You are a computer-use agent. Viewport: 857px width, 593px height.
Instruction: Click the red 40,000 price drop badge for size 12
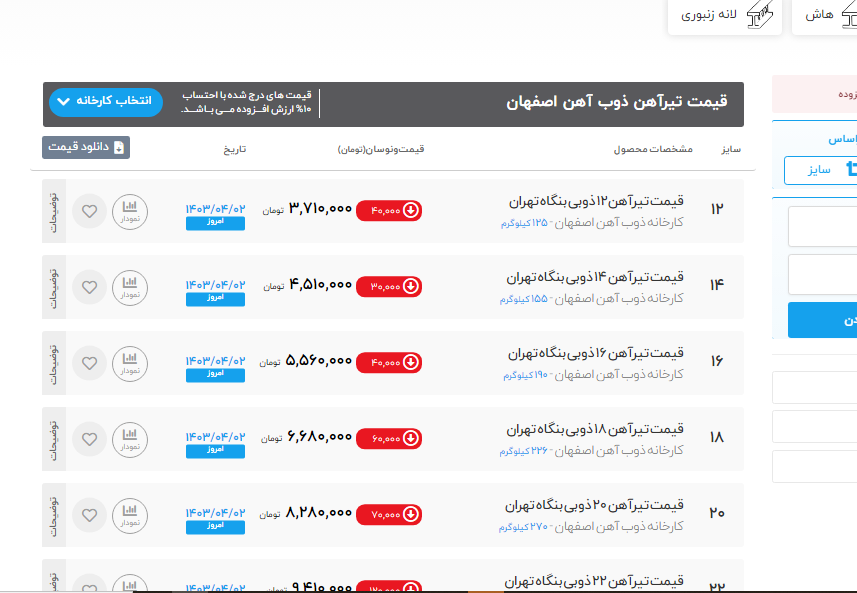point(389,210)
